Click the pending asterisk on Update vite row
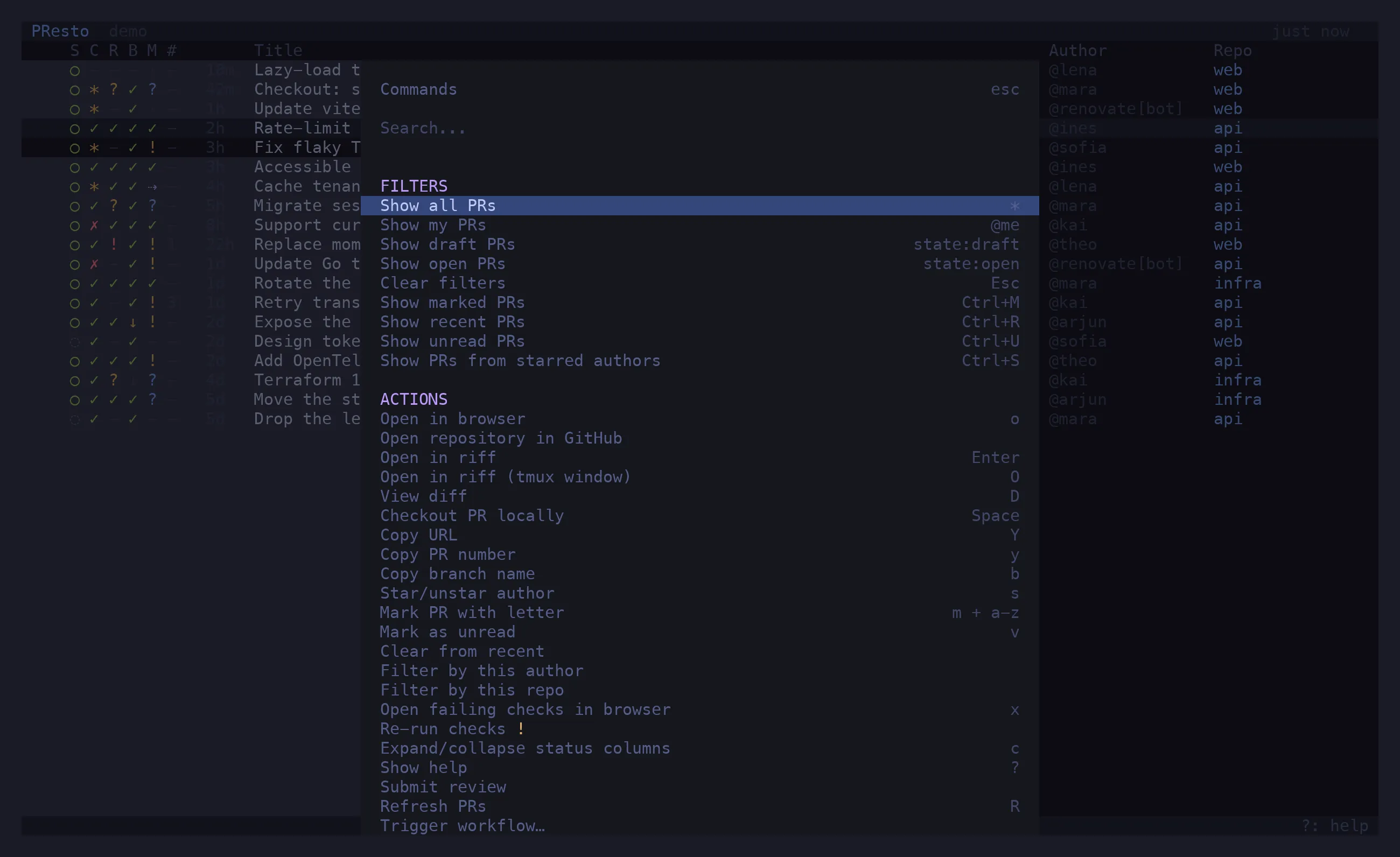1400x857 pixels. point(94,109)
